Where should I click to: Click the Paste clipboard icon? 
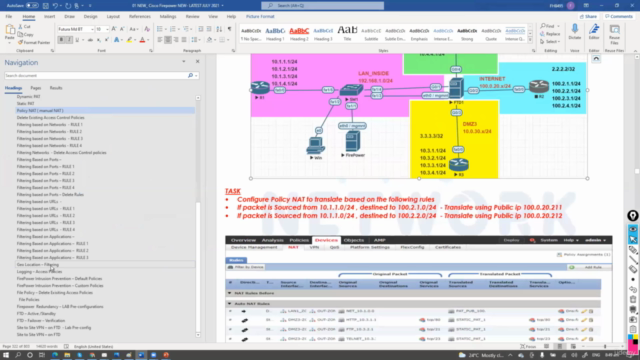point(10,30)
